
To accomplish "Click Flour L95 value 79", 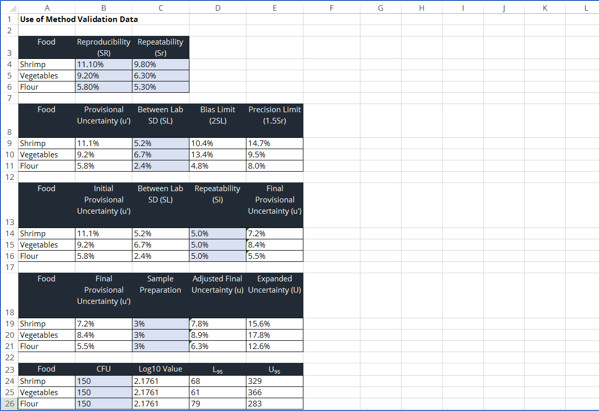I will click(x=218, y=404).
